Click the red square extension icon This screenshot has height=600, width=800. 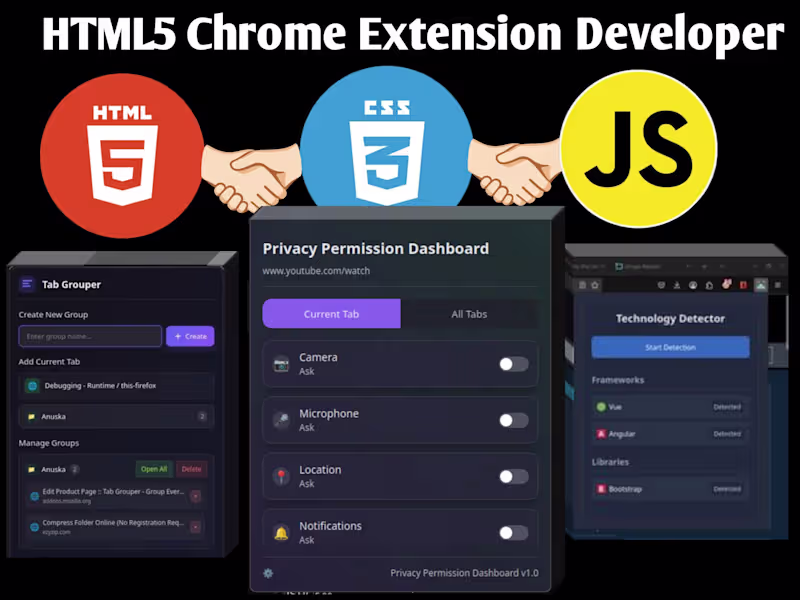click(743, 285)
